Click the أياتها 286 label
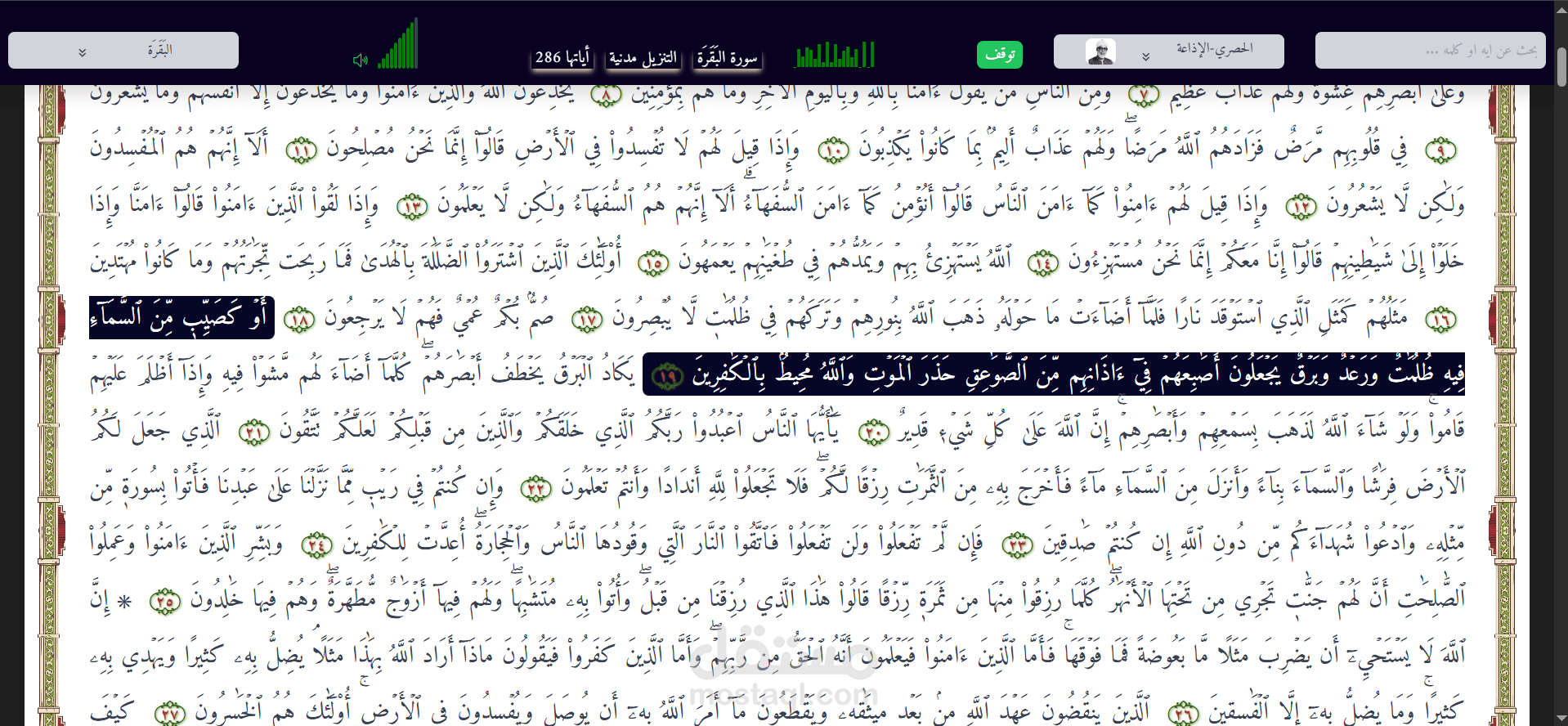 tap(562, 57)
